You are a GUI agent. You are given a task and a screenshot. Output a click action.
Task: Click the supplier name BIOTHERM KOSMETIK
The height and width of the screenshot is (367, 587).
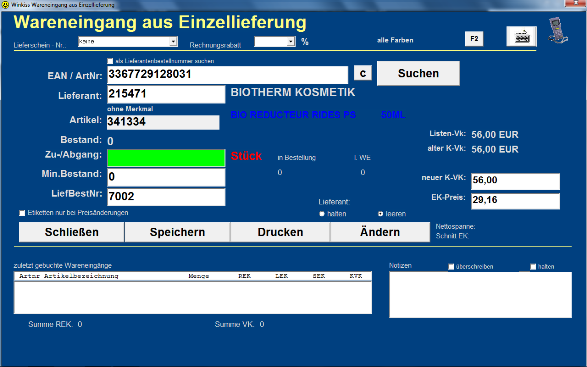[x=293, y=92]
